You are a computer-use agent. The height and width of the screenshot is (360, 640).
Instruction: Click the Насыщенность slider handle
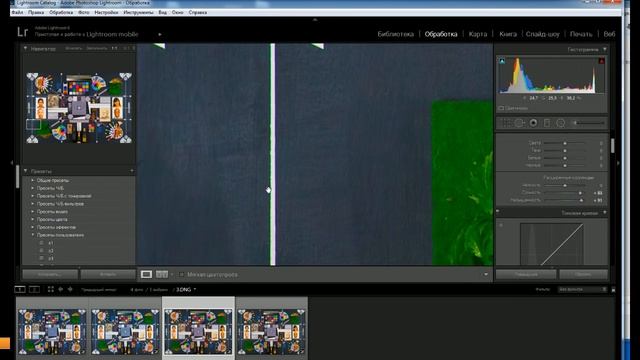pyautogui.click(x=581, y=200)
